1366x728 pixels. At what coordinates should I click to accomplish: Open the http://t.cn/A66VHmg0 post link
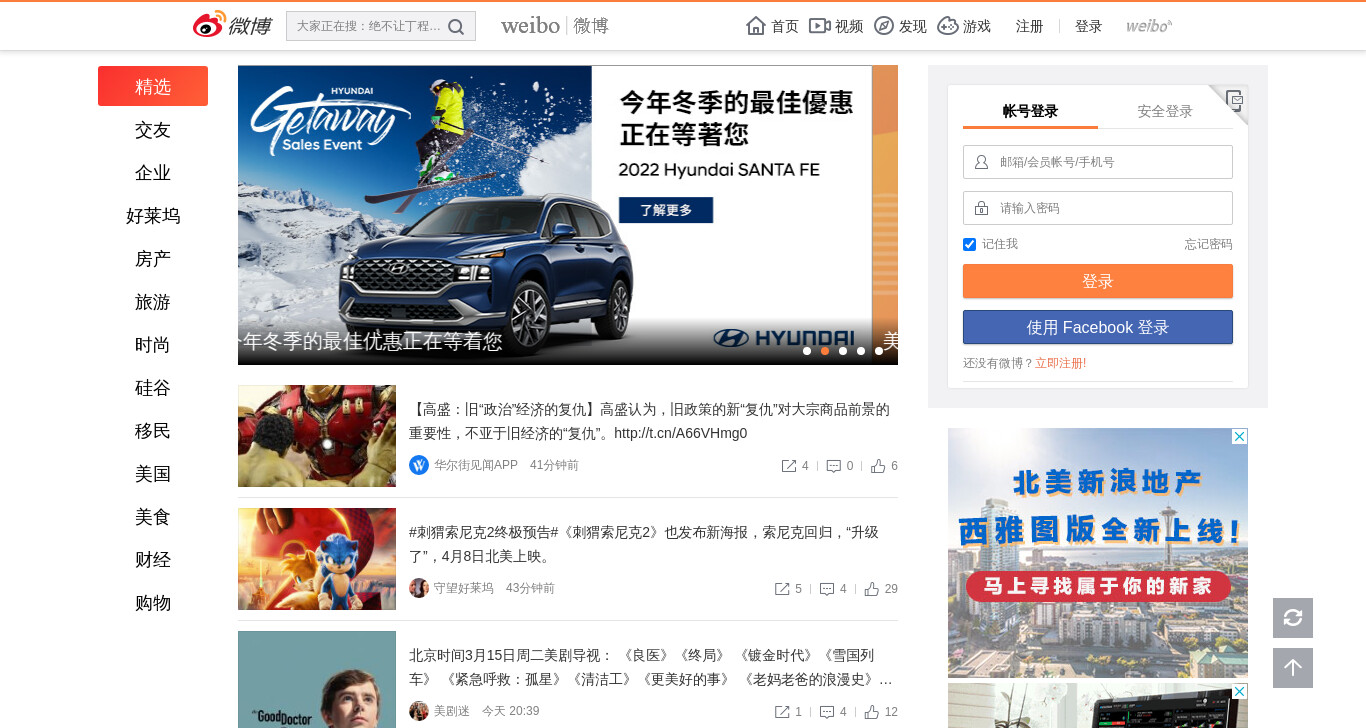coord(681,433)
